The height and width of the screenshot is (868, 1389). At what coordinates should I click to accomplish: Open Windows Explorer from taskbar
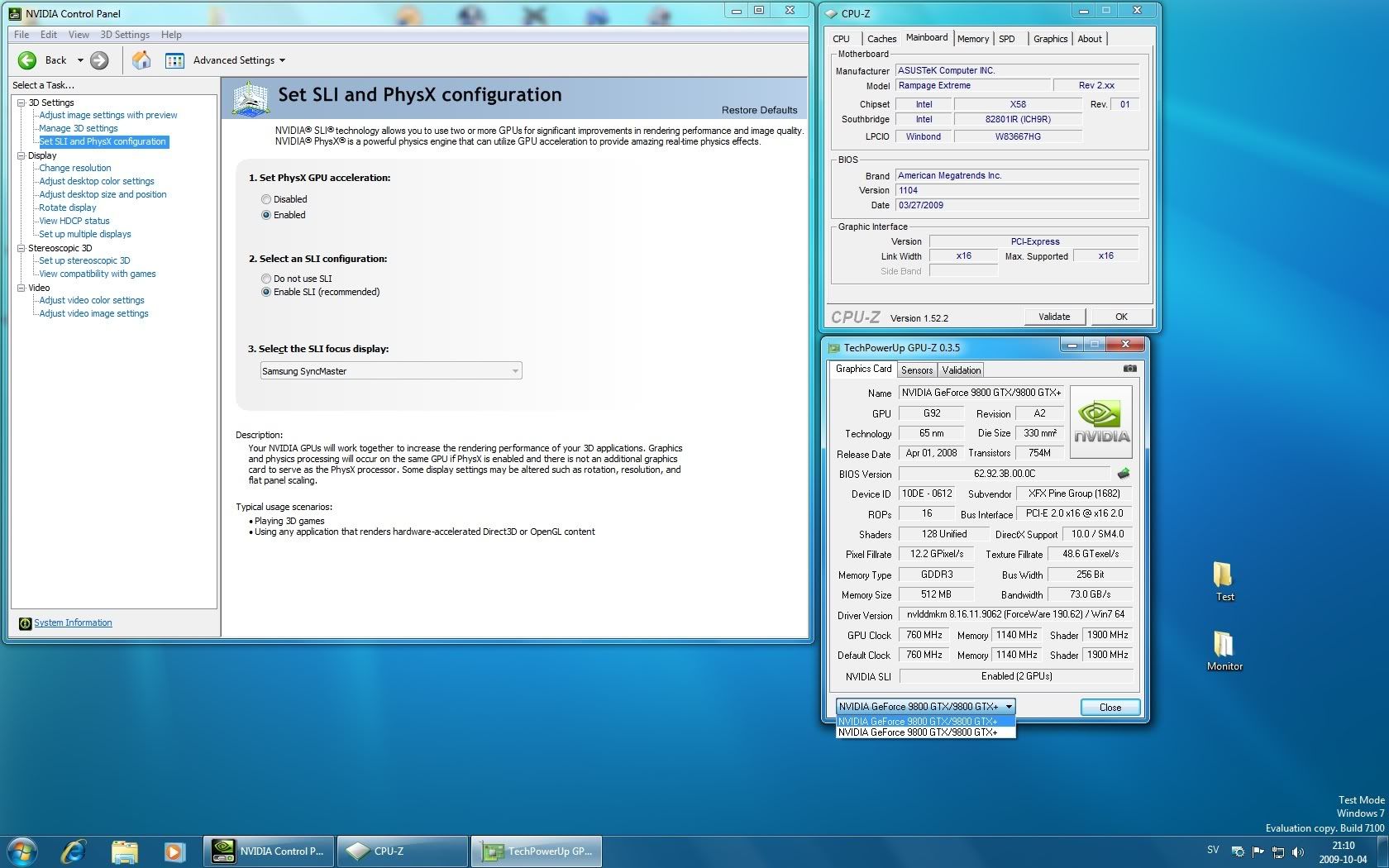[x=124, y=851]
